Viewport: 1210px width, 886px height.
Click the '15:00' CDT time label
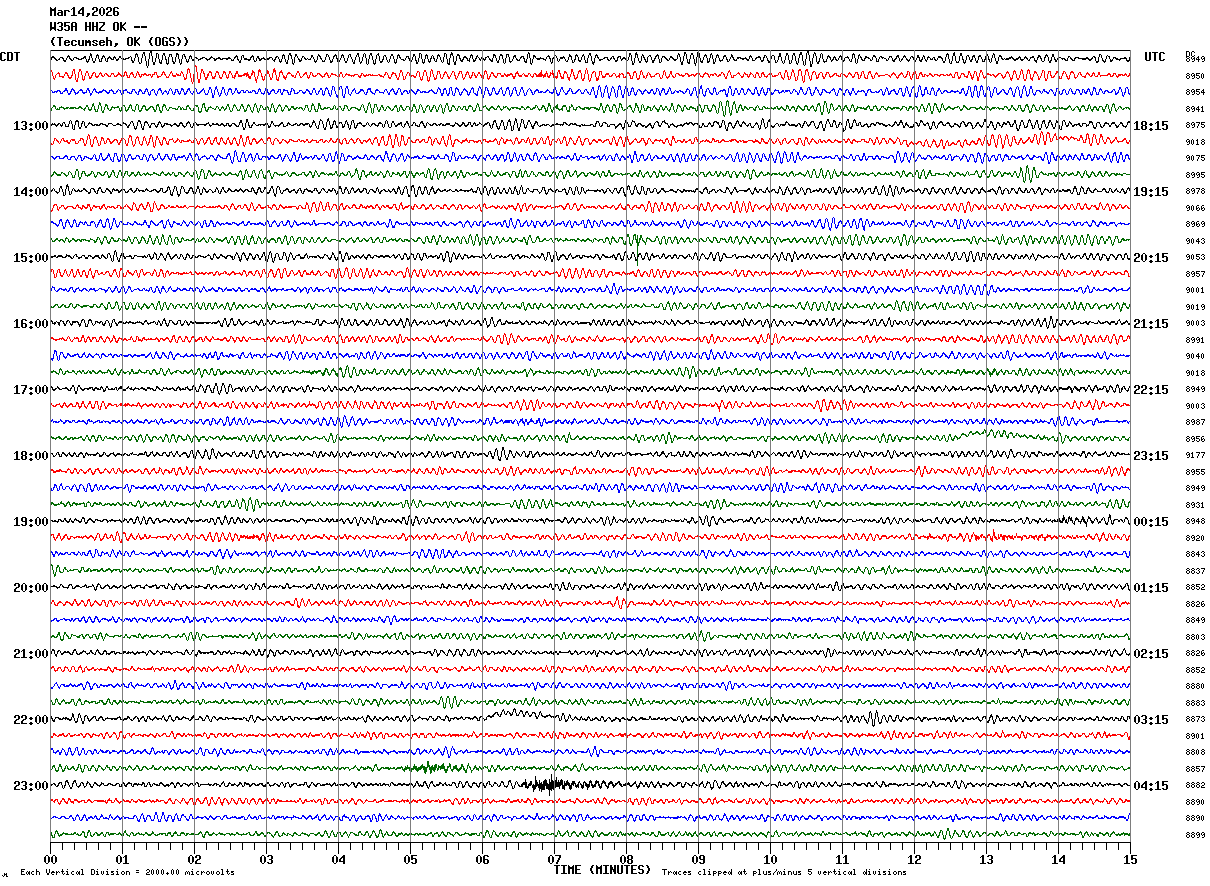click(30, 258)
